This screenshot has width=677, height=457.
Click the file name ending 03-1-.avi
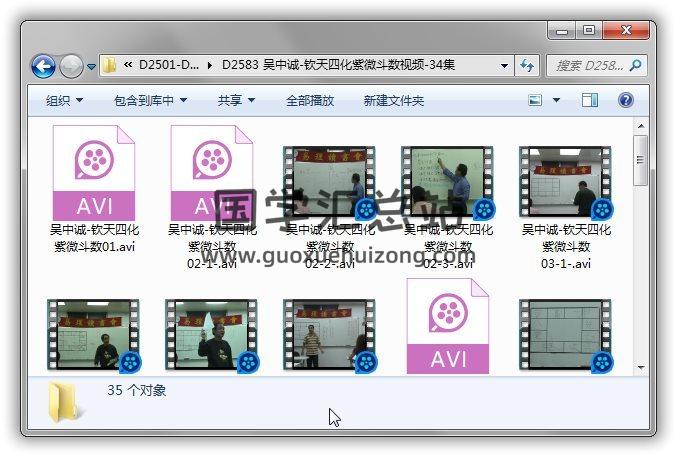566,246
